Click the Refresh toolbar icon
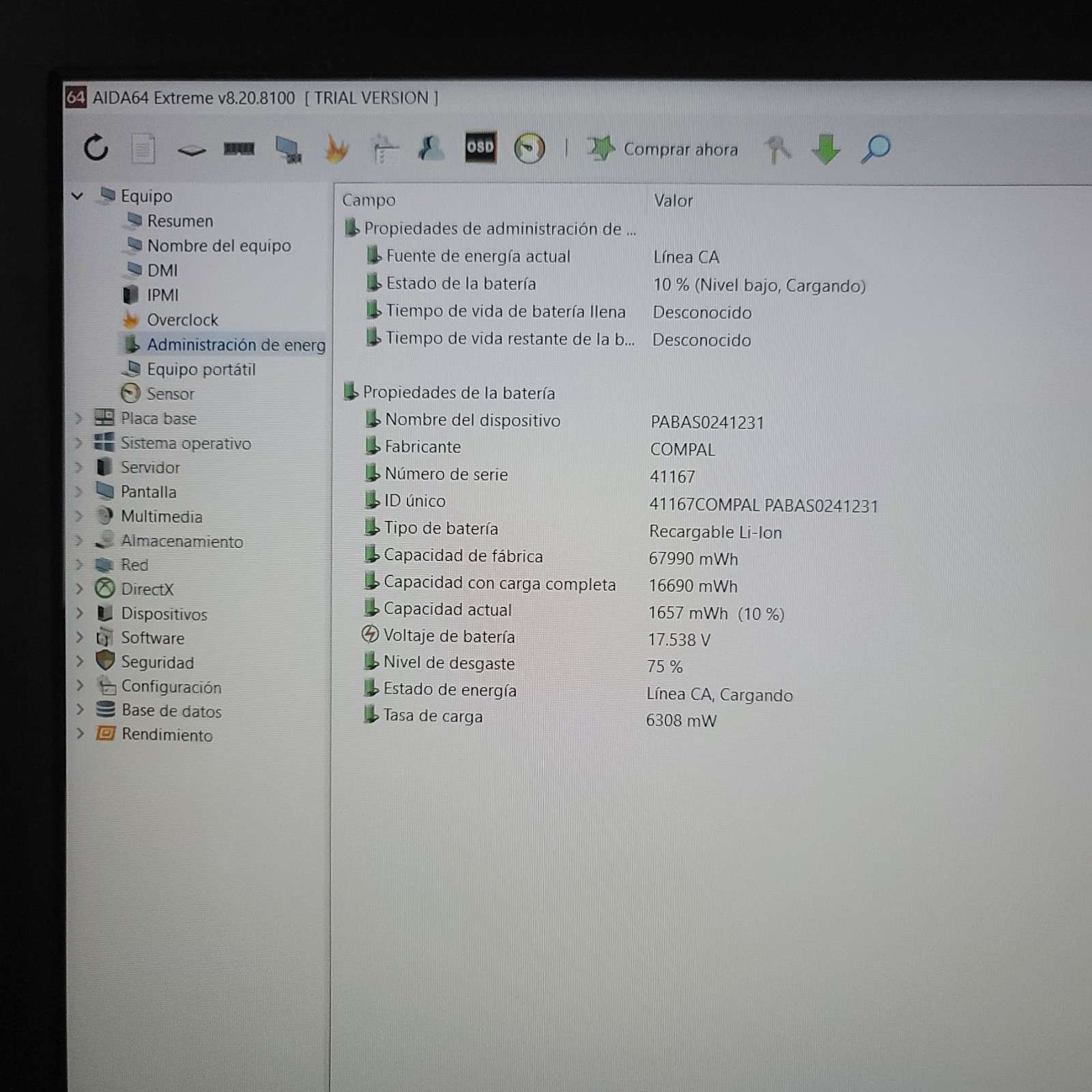The image size is (1092, 1092). 96,147
